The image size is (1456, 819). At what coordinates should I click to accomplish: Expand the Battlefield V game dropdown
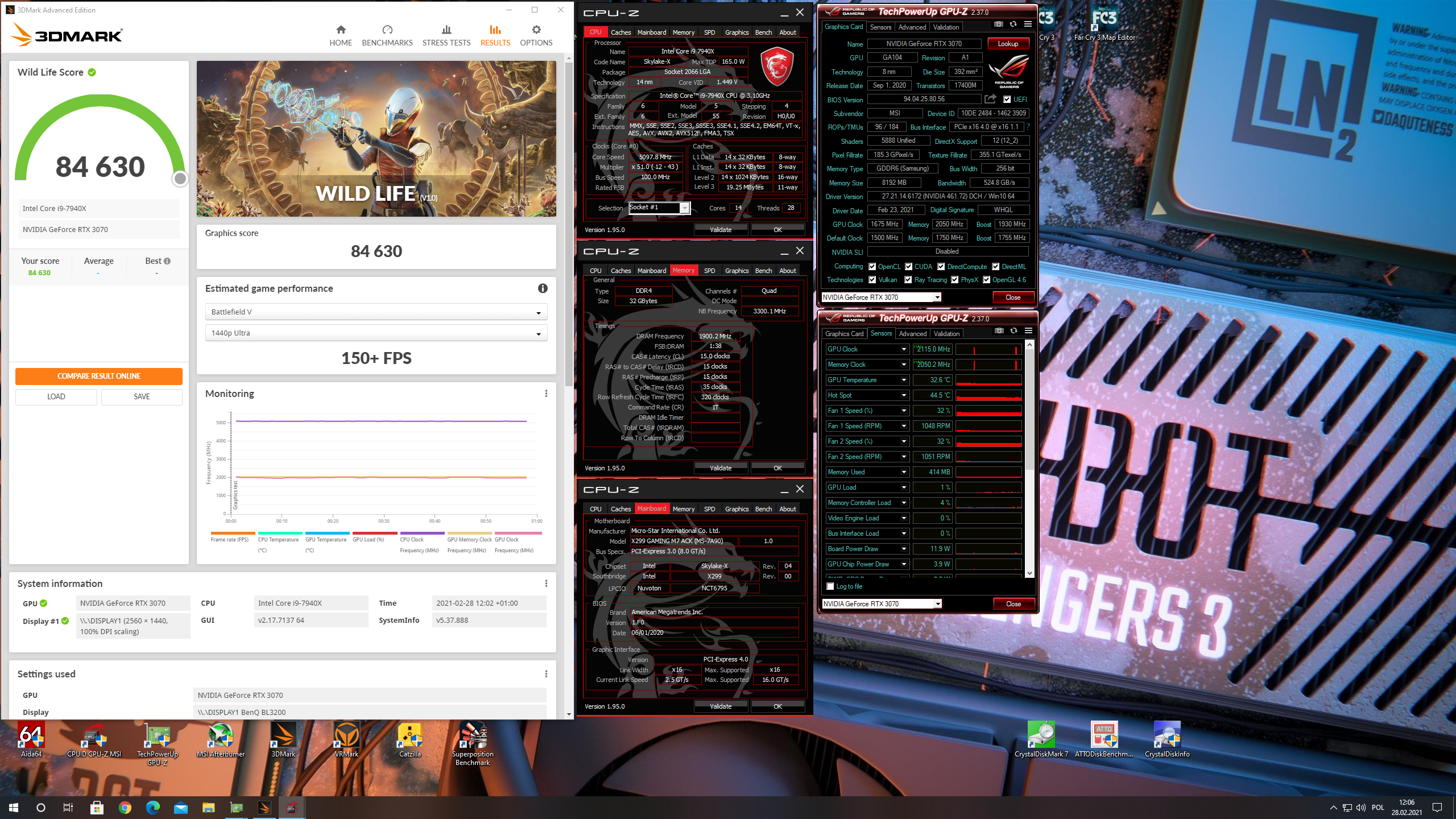pos(376,312)
